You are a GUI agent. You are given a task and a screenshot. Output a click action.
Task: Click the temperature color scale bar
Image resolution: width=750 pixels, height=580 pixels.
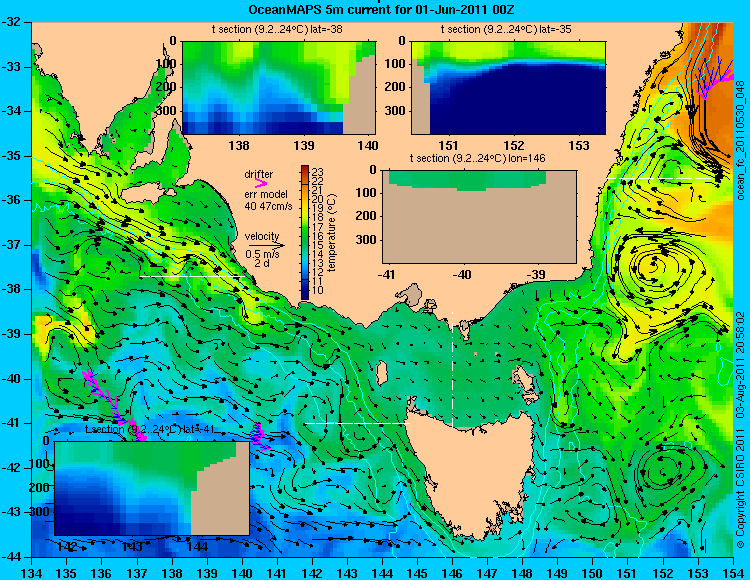(x=305, y=232)
